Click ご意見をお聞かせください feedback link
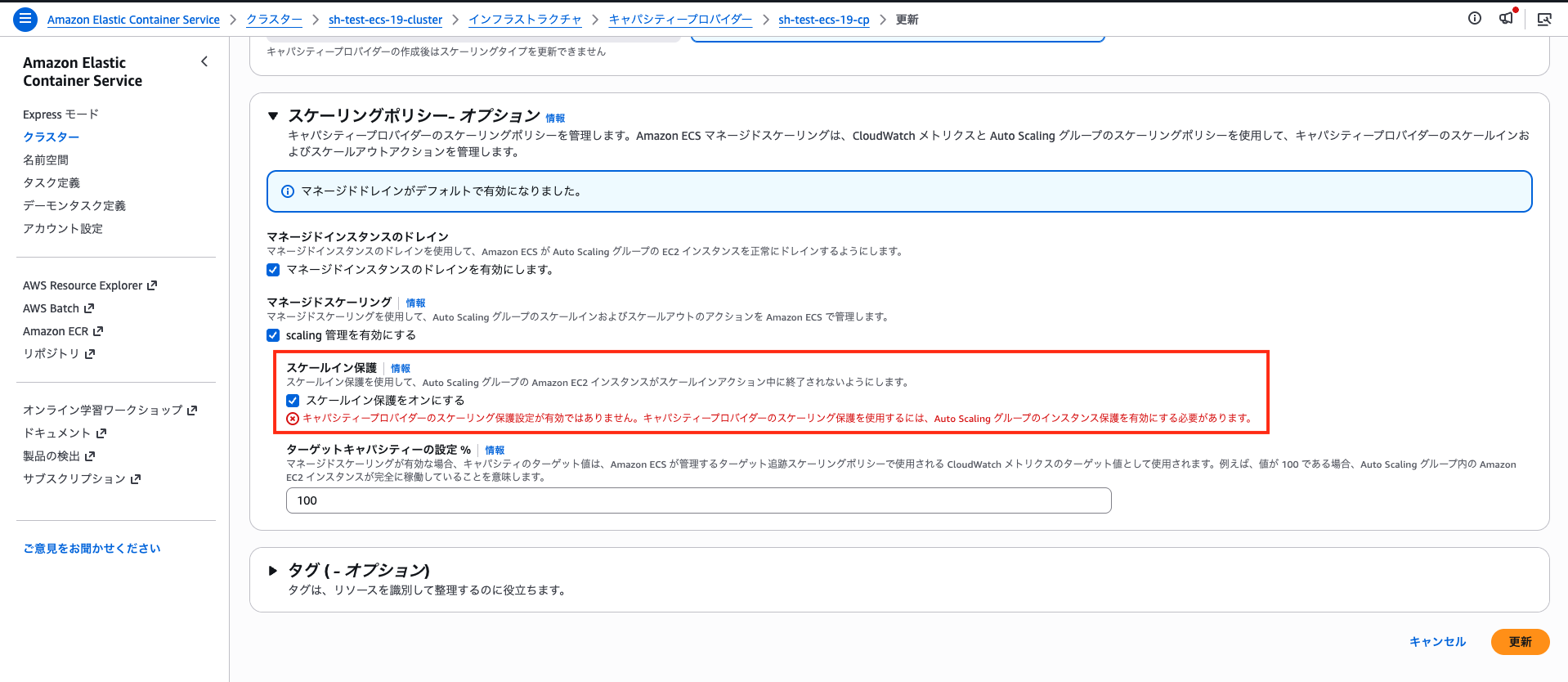This screenshot has height=682, width=1568. [x=92, y=549]
